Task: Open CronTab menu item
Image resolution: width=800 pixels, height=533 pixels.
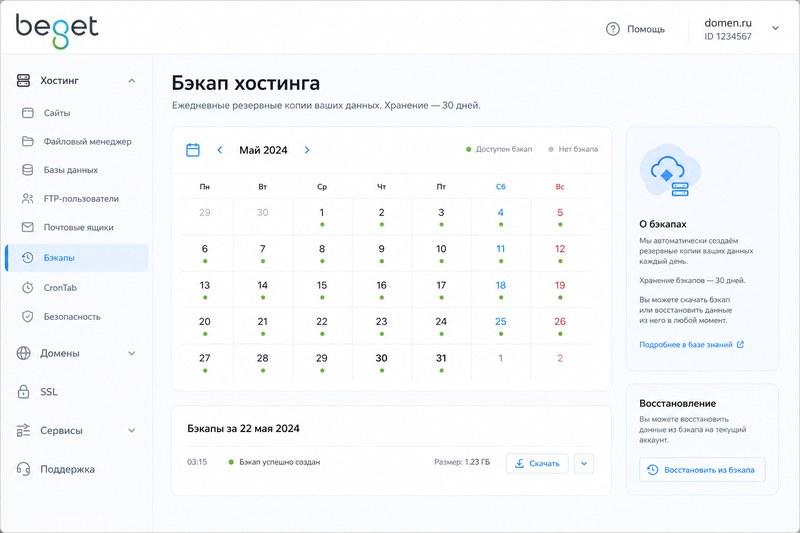Action: 60,287
